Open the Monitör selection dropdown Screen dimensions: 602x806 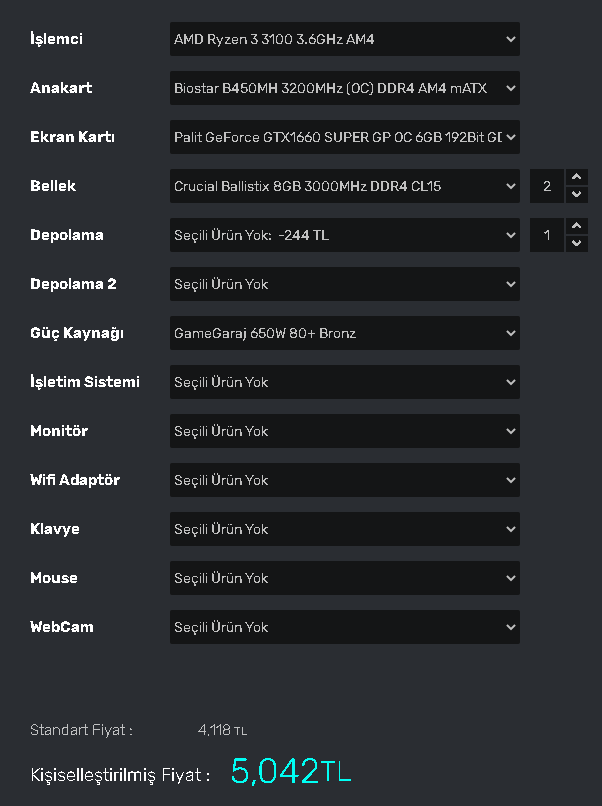[x=344, y=431]
